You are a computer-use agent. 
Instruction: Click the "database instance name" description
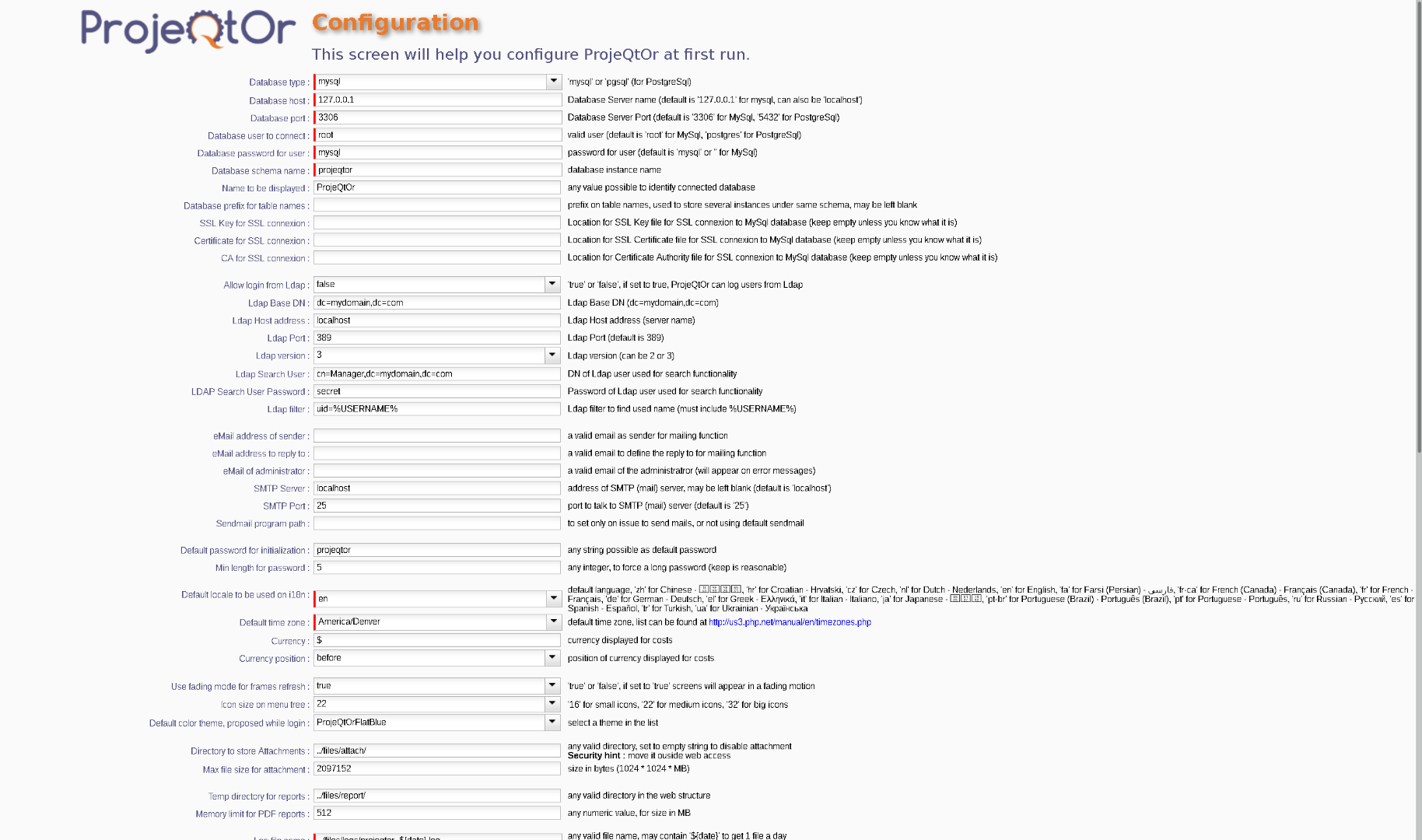[x=615, y=170]
